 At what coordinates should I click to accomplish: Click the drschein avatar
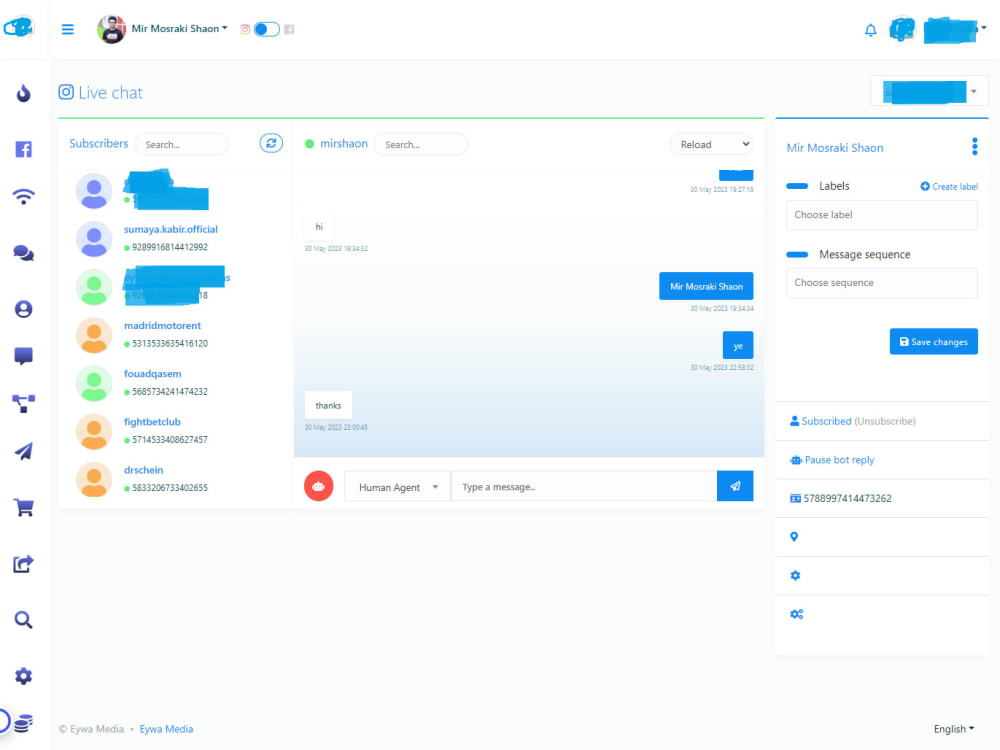coord(94,479)
